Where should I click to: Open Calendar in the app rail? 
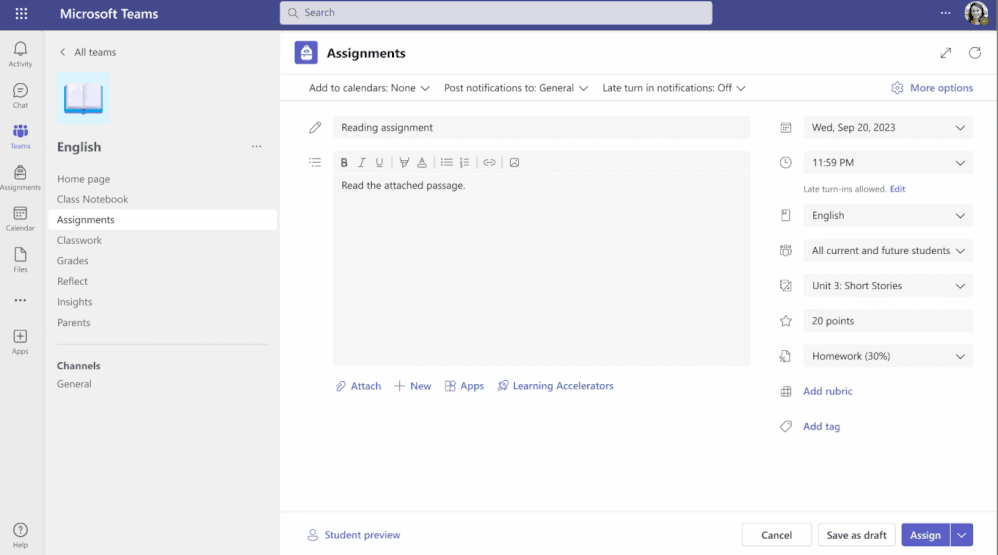click(20, 218)
